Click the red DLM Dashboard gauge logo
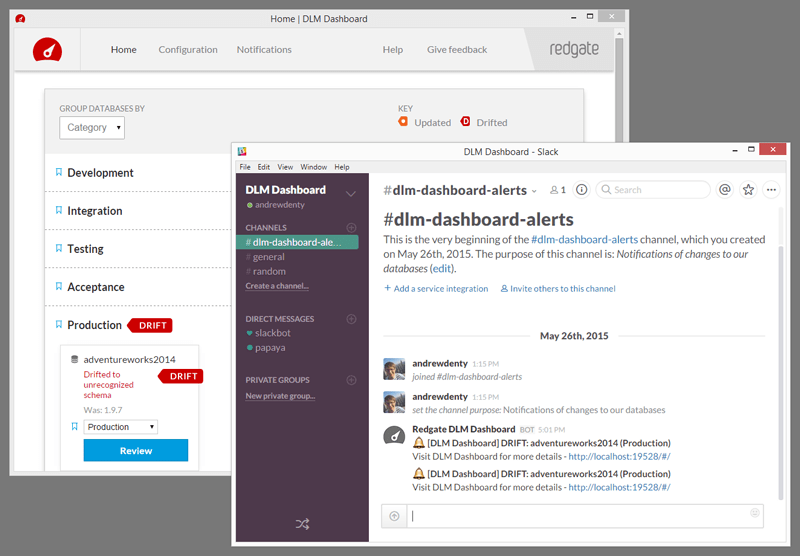 tap(47, 50)
